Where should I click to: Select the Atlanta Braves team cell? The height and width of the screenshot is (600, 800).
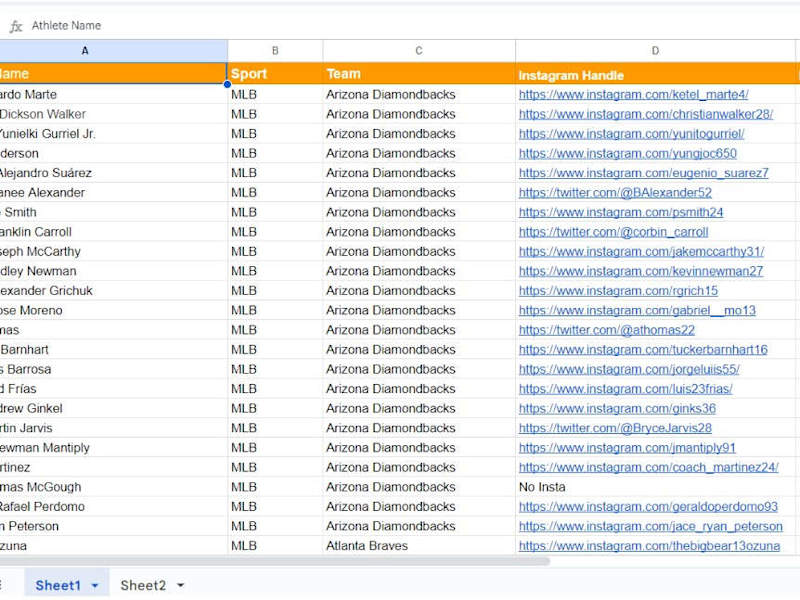(x=419, y=546)
